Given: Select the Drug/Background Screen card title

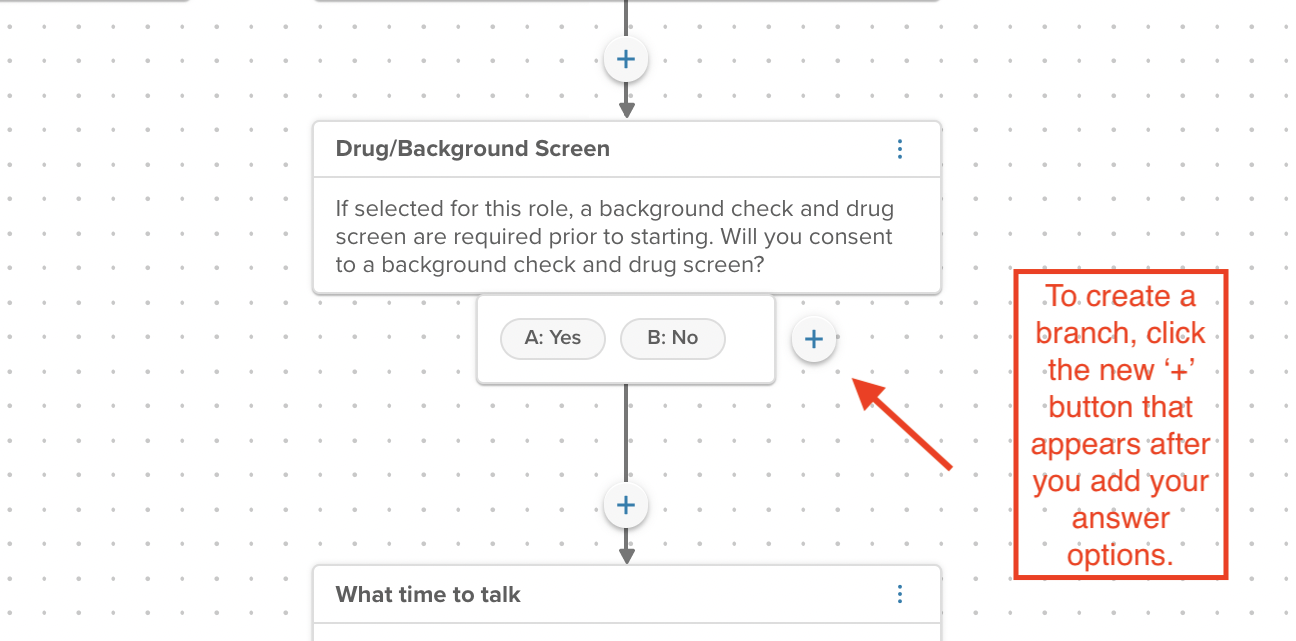Looking at the screenshot, I should pos(472,148).
